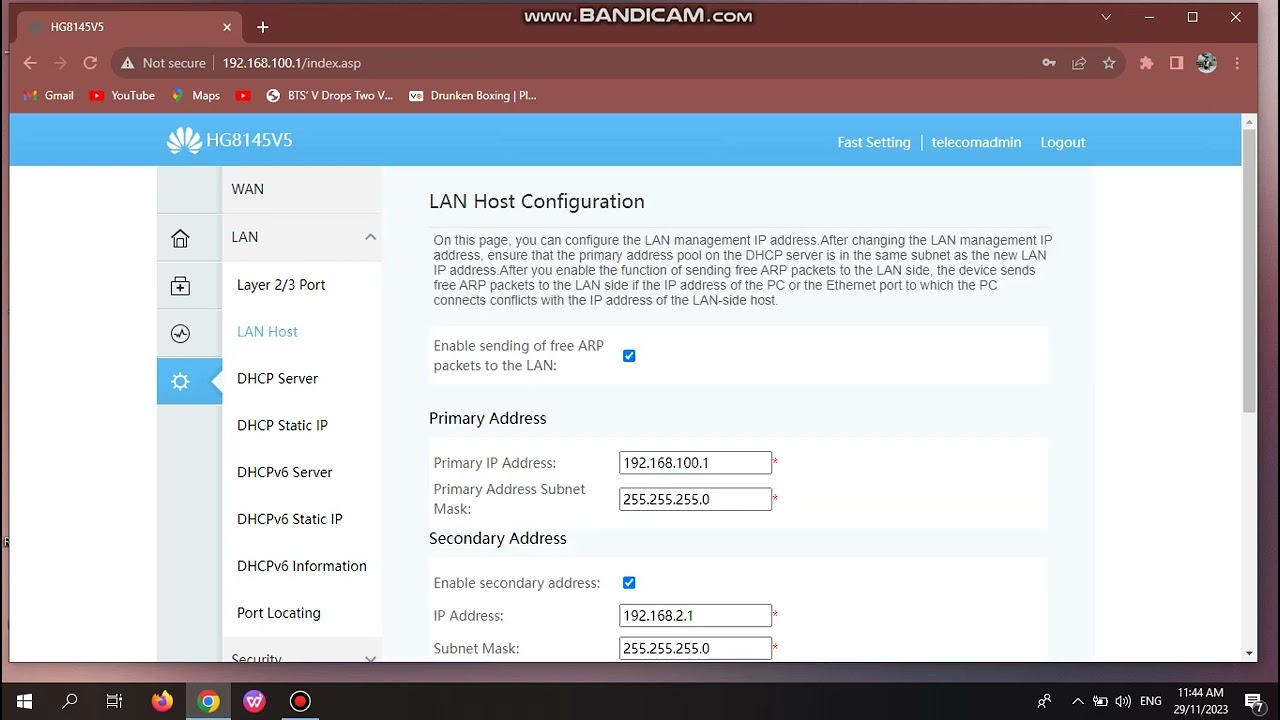Toggle Chrome side panel icon
This screenshot has height=720, width=1280.
1177,63
